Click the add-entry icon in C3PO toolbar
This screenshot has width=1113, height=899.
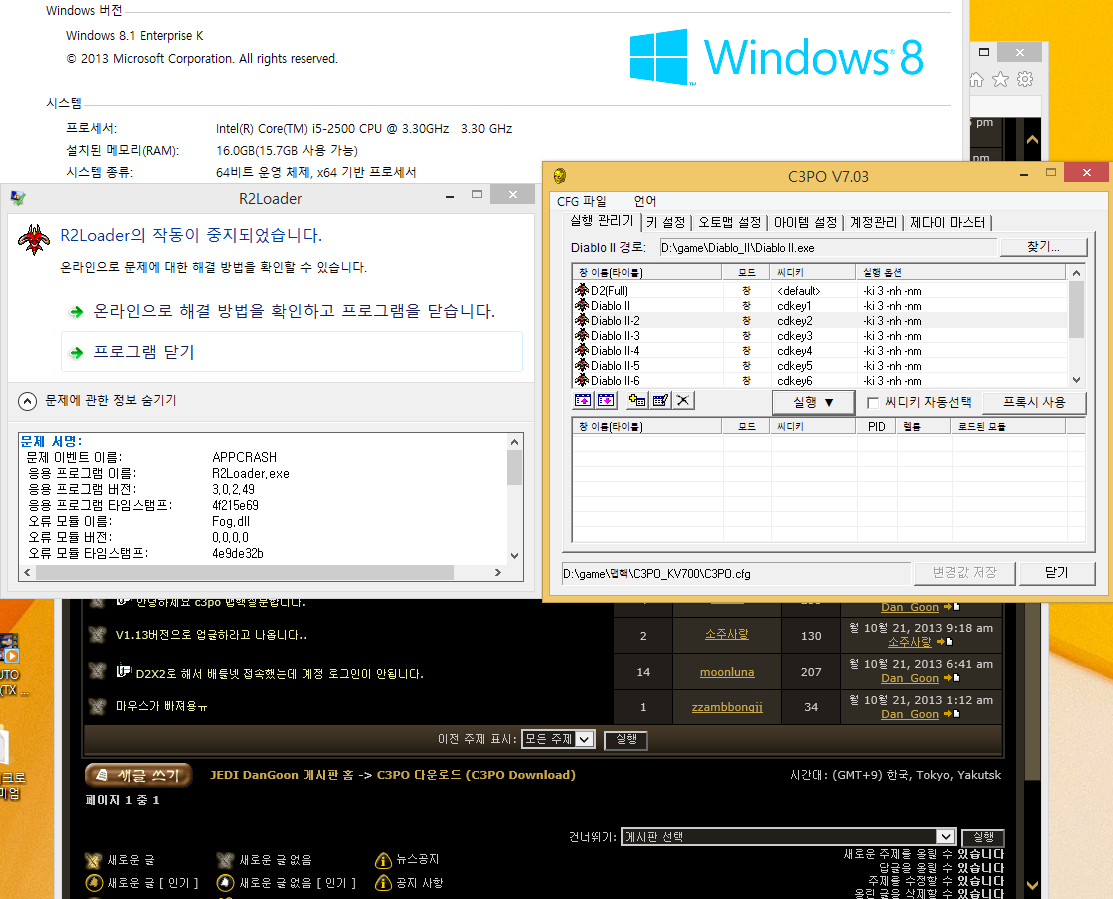tap(637, 400)
